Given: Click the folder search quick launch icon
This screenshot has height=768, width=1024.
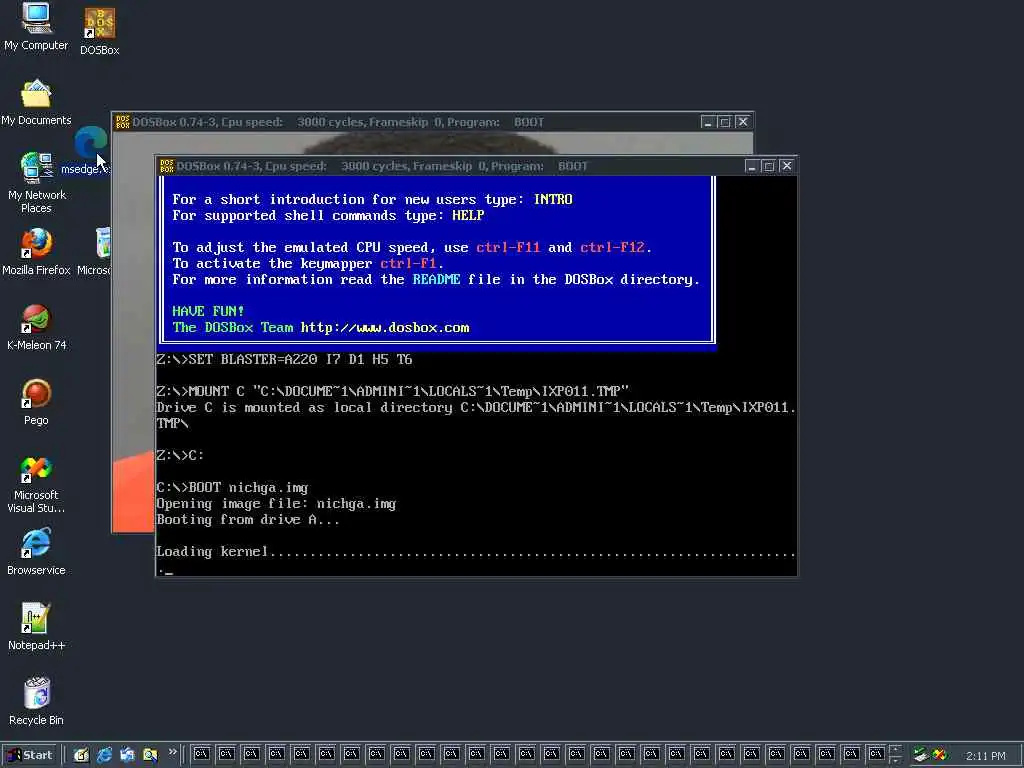Looking at the screenshot, I should click(x=150, y=755).
